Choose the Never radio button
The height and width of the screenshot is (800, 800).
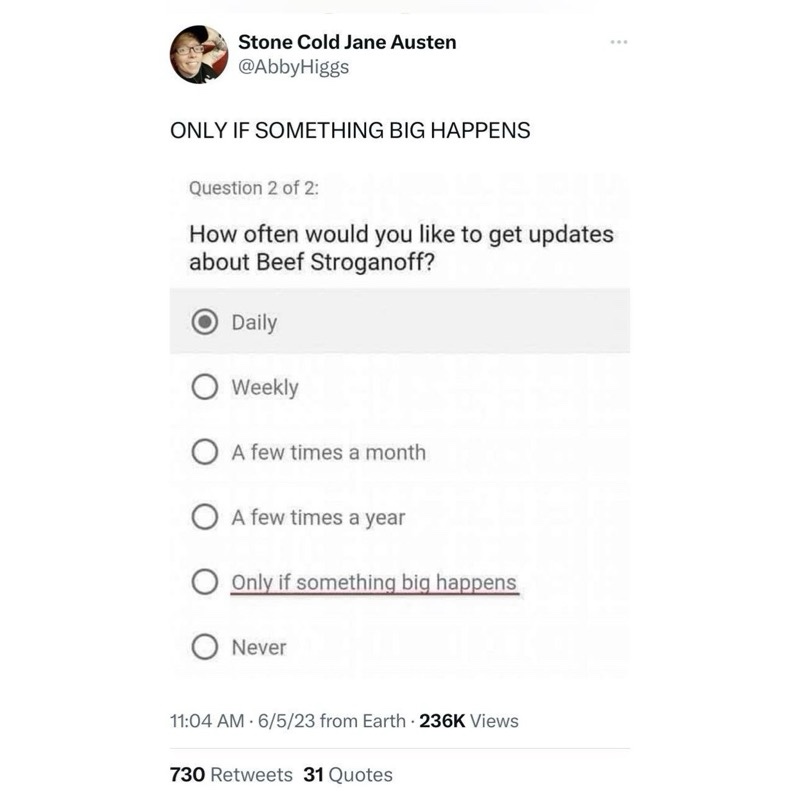tap(205, 647)
